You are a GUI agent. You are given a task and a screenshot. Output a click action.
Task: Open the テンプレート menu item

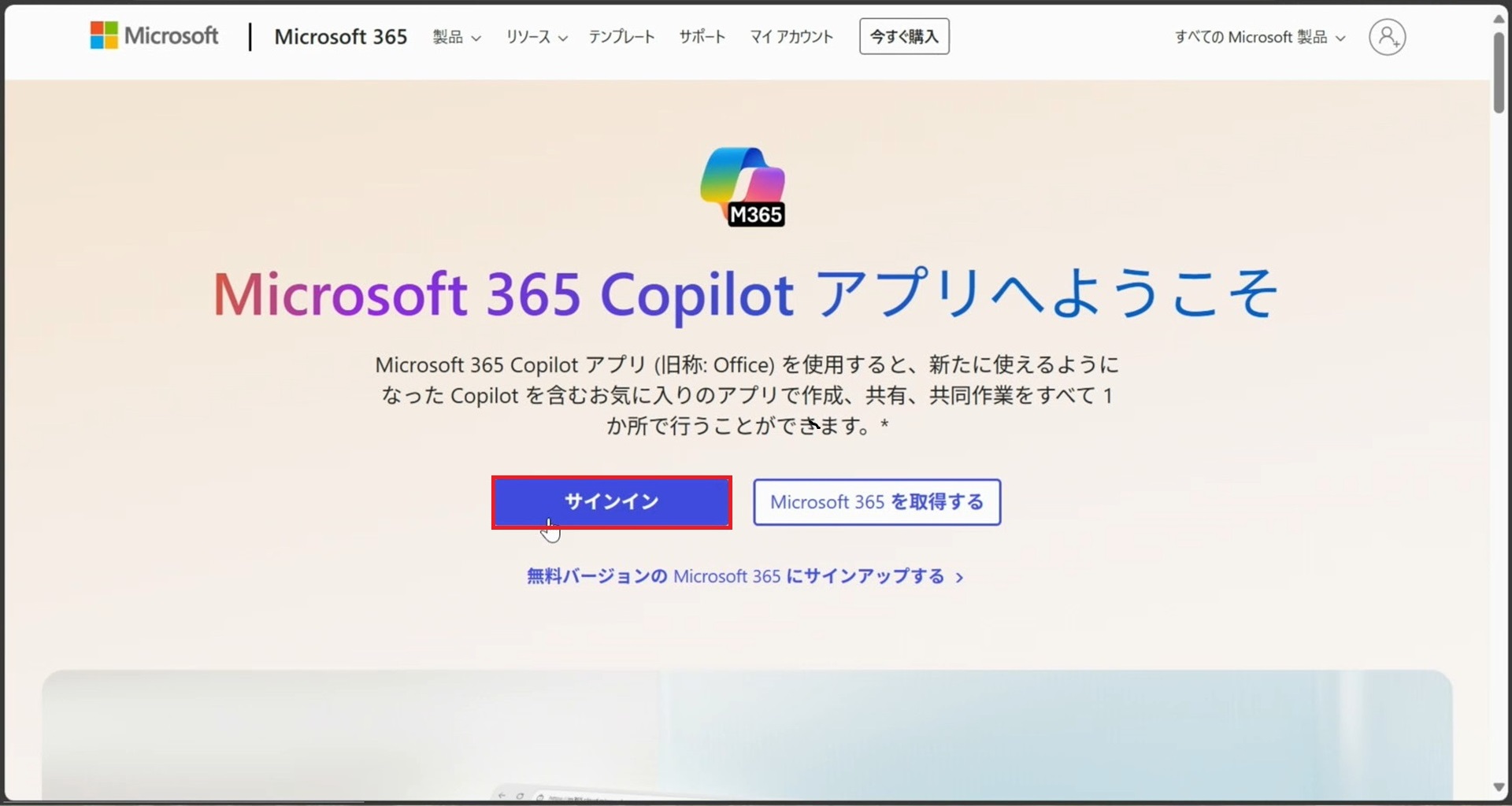(x=622, y=37)
